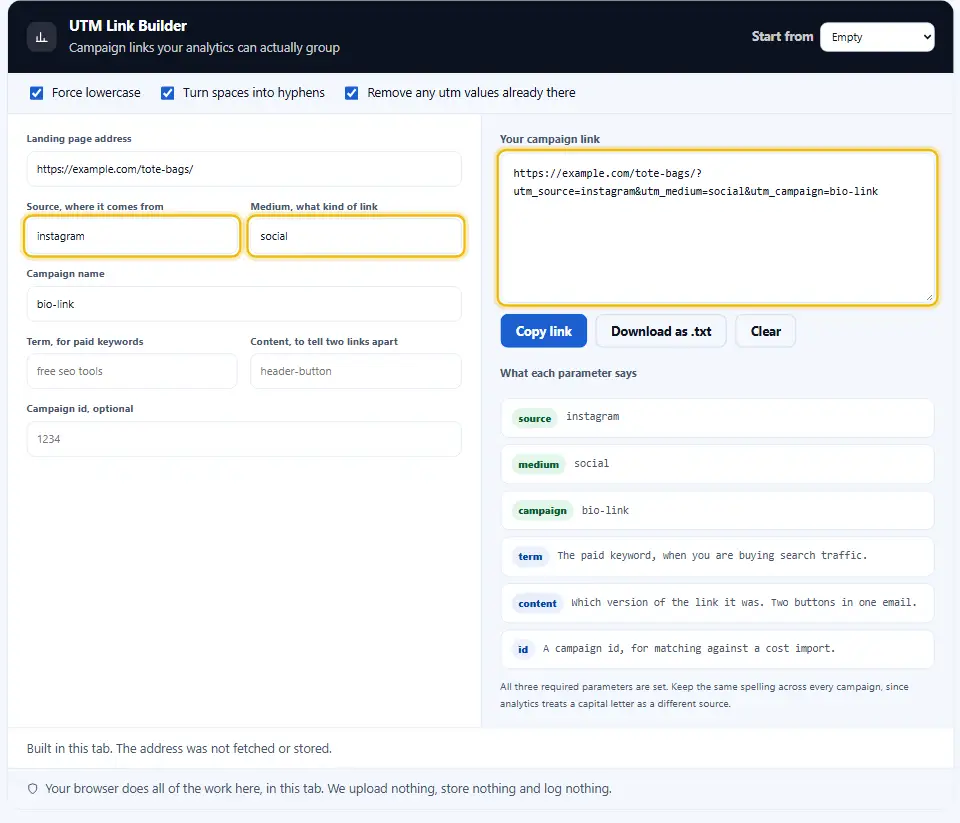The width and height of the screenshot is (960, 823).
Task: Click the campaign parameter badge
Action: click(542, 511)
